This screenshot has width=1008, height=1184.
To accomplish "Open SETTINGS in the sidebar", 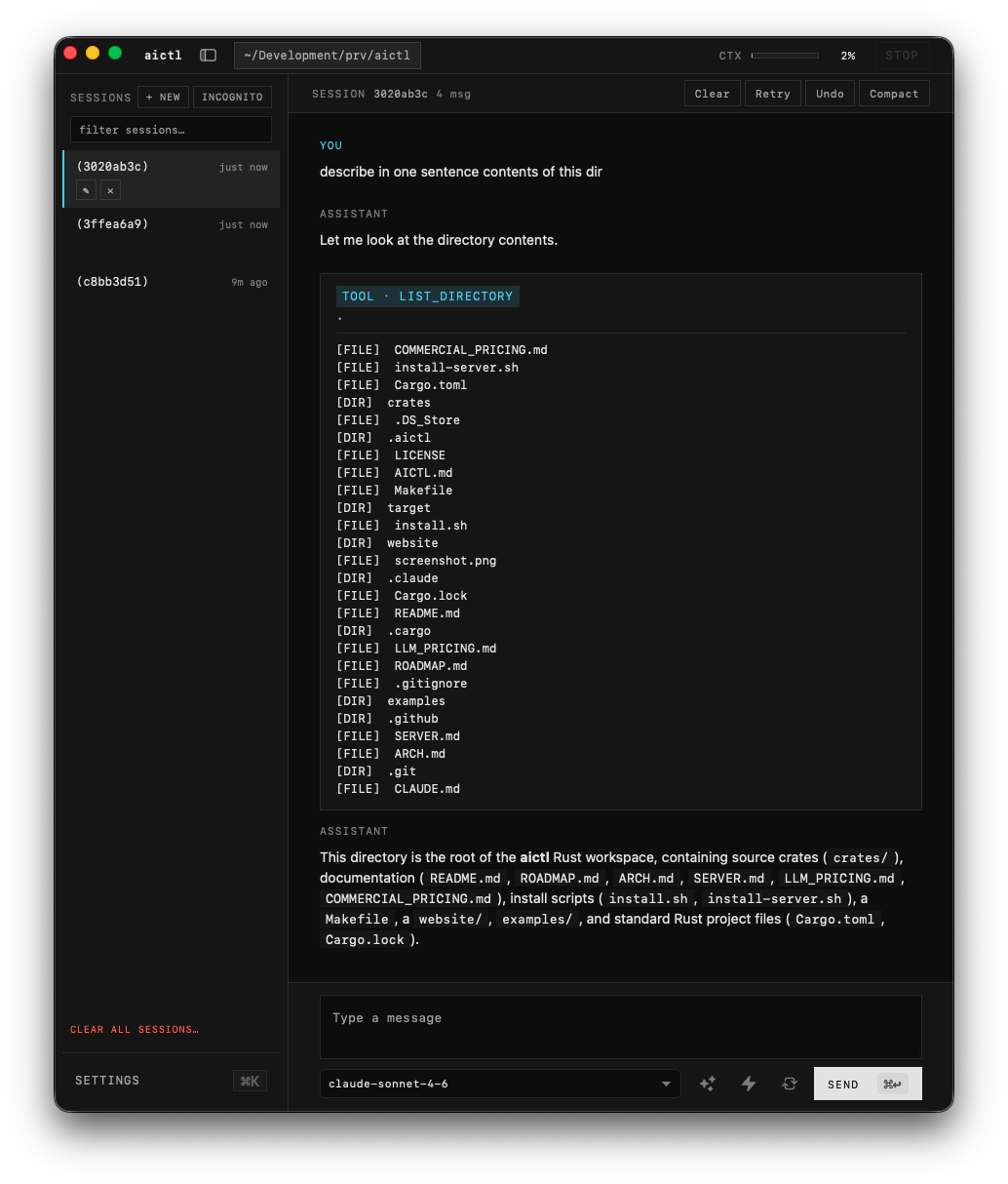I will 107,1081.
